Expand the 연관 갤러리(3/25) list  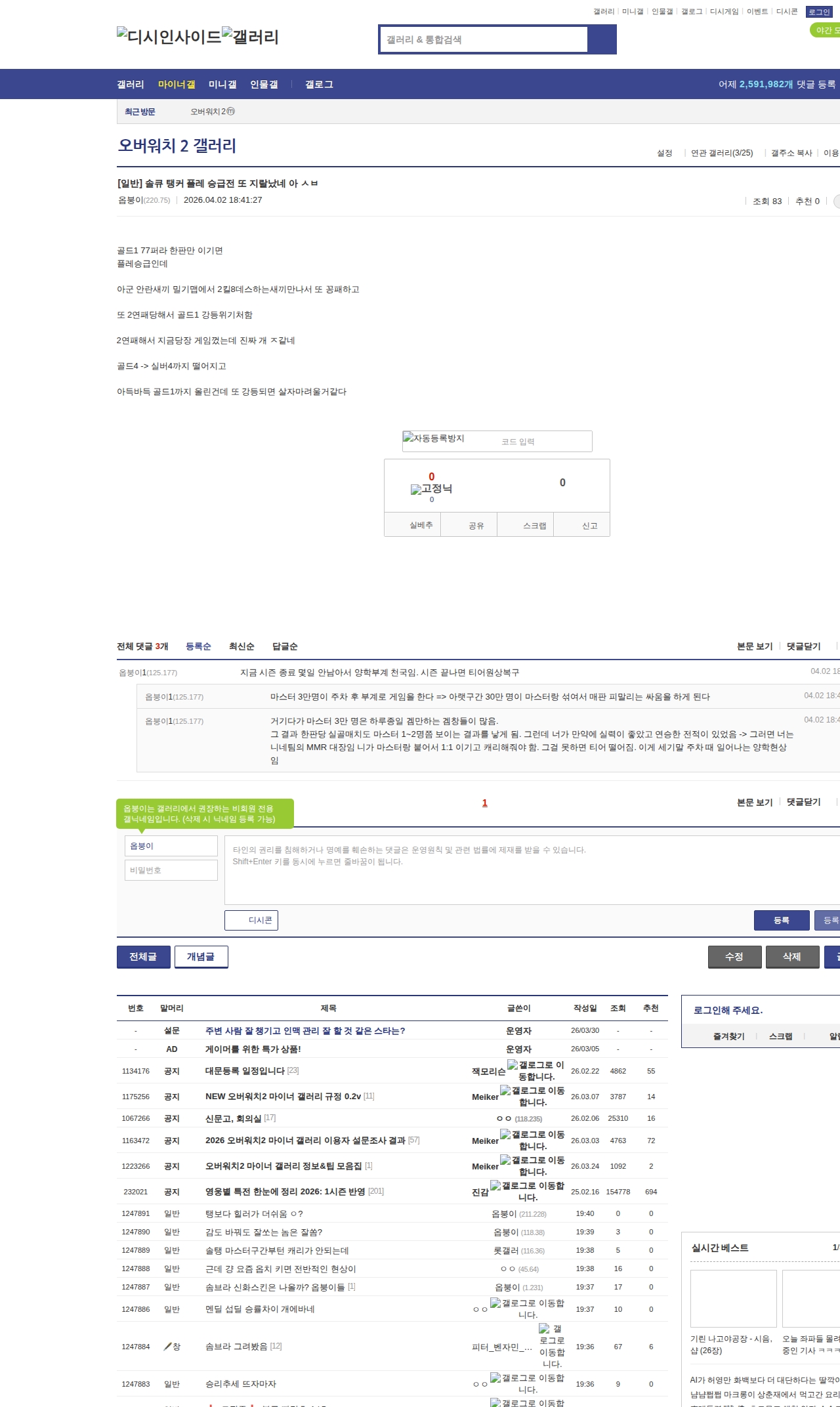coord(722,153)
